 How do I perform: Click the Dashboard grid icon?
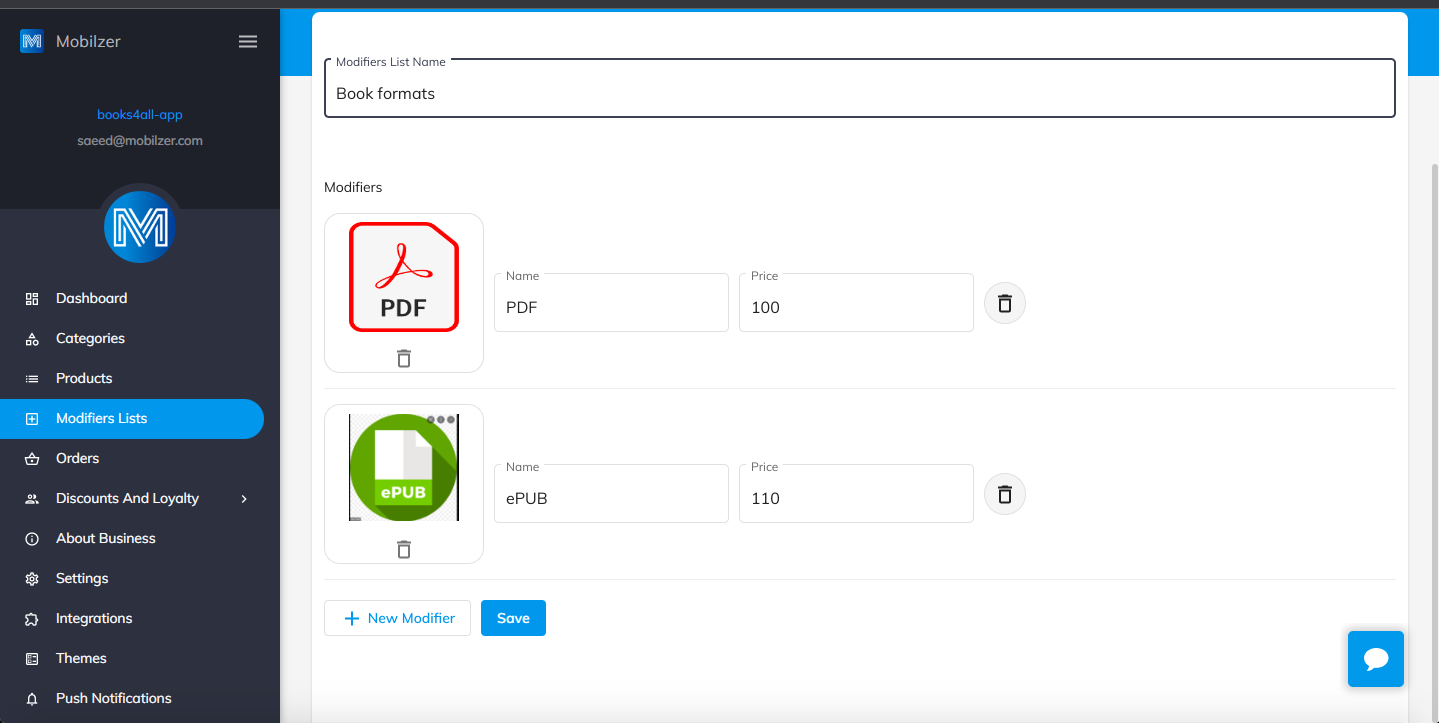(x=32, y=298)
